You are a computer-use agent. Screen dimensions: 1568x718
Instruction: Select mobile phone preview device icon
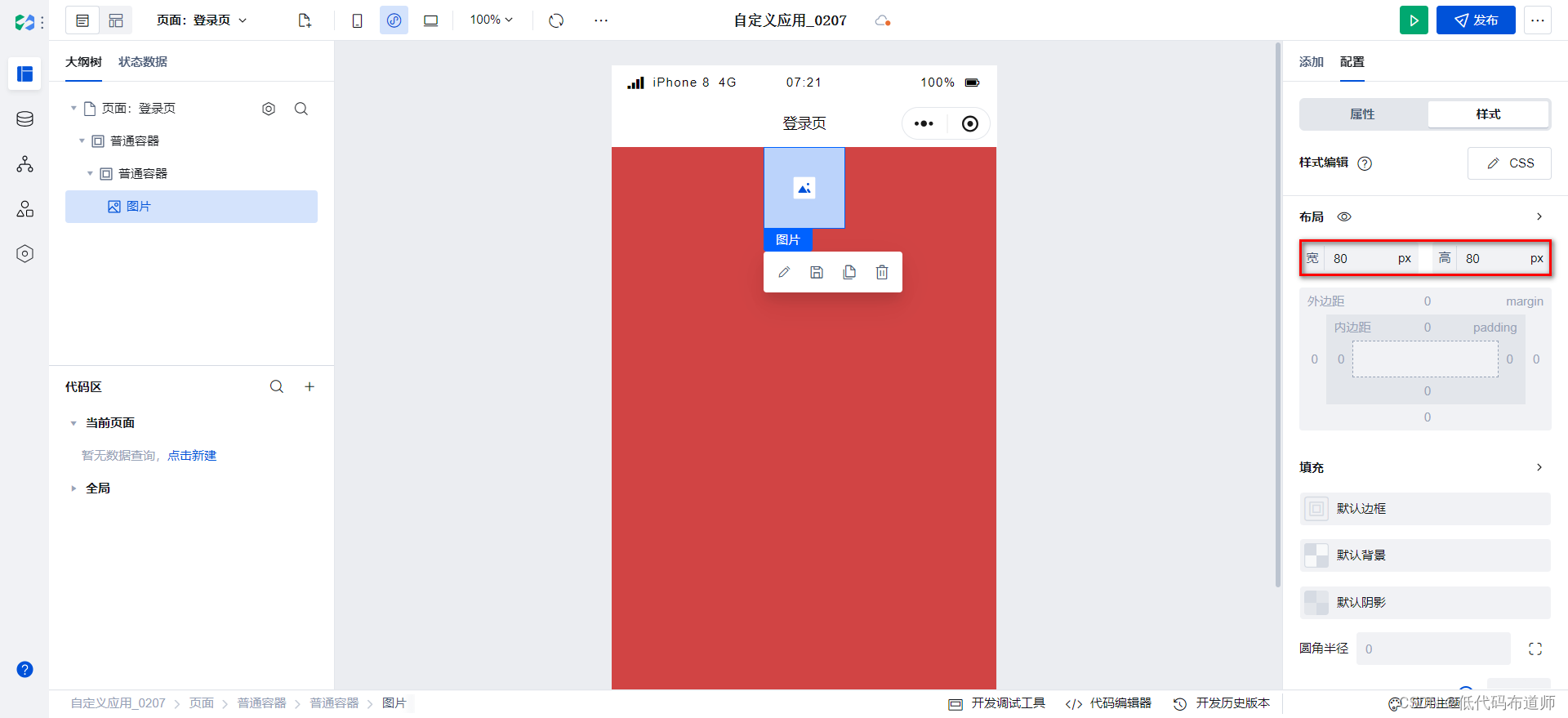357,20
